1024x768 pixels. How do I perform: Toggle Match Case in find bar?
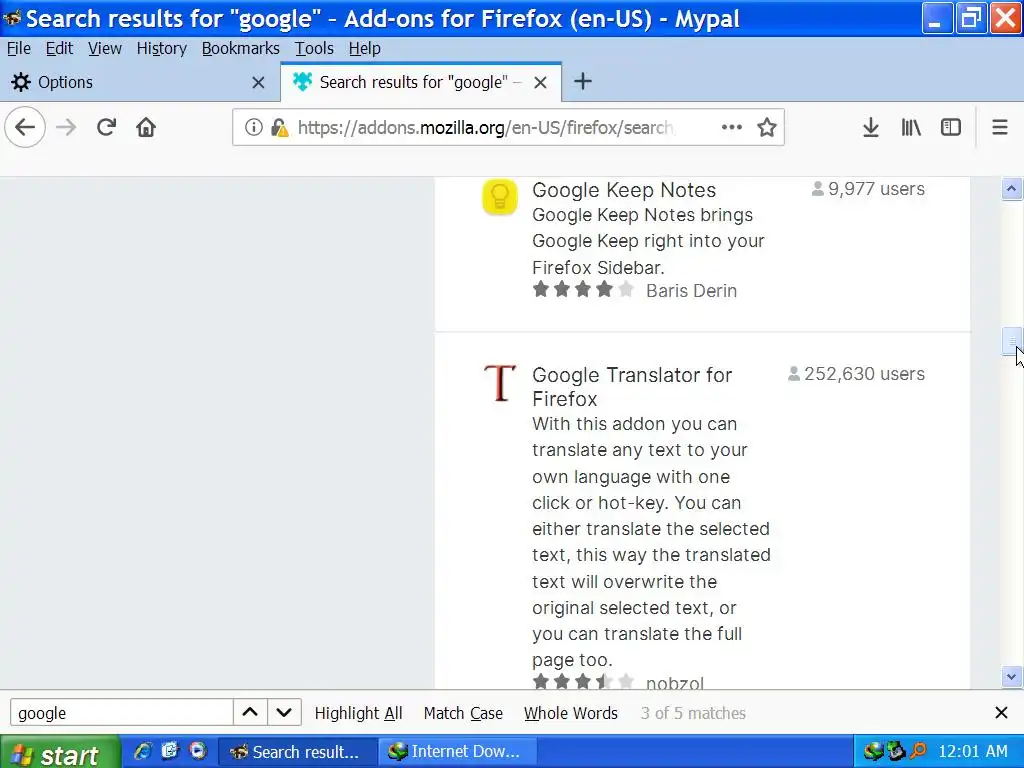coord(463,713)
